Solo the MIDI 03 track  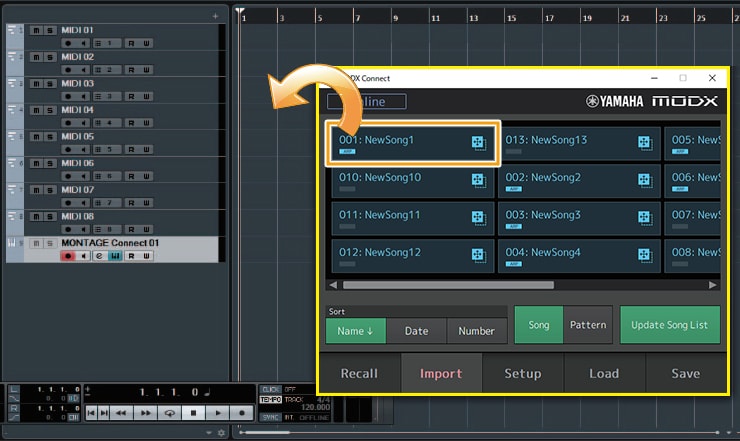[50, 84]
